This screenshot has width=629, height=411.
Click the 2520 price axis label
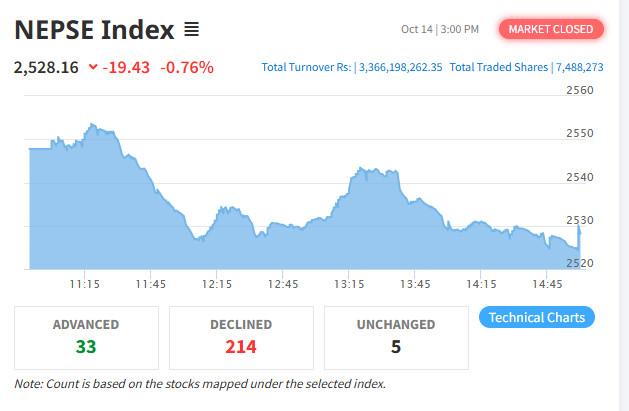(x=580, y=263)
